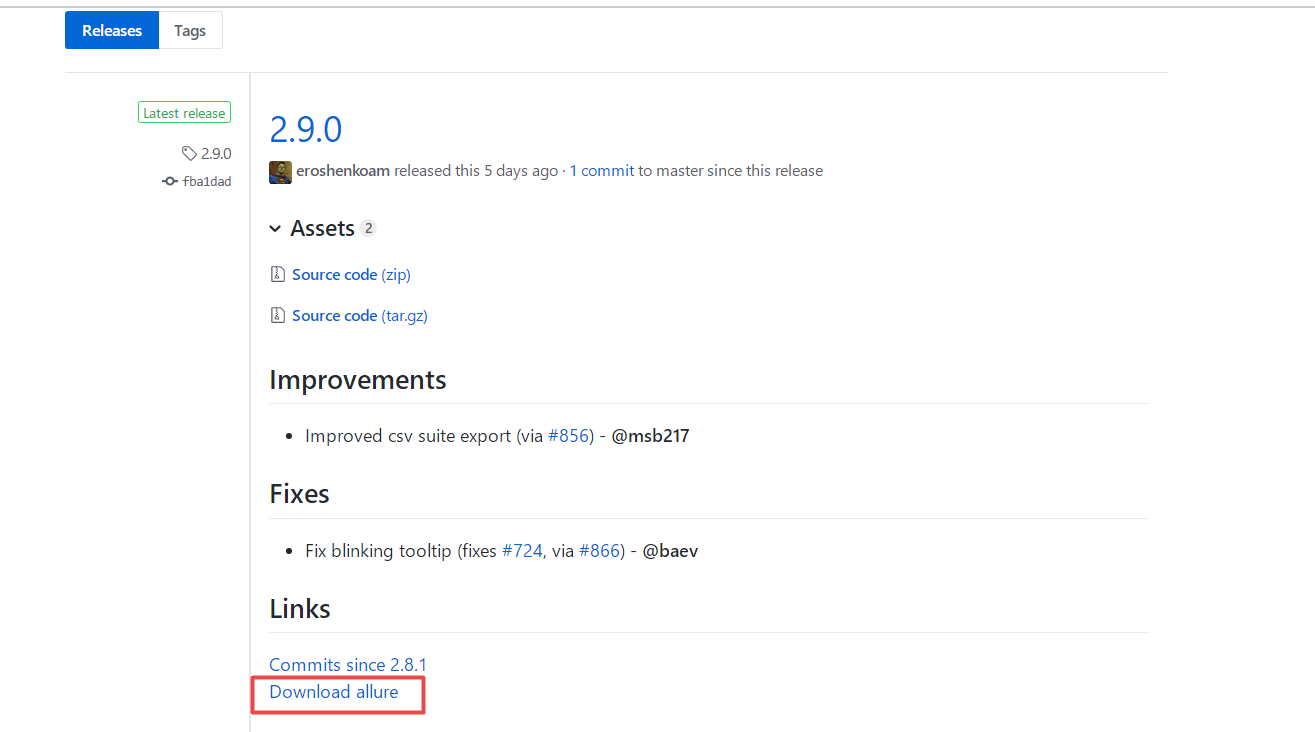Click the 'Download allure' link
This screenshot has width=1315, height=732.
(334, 692)
